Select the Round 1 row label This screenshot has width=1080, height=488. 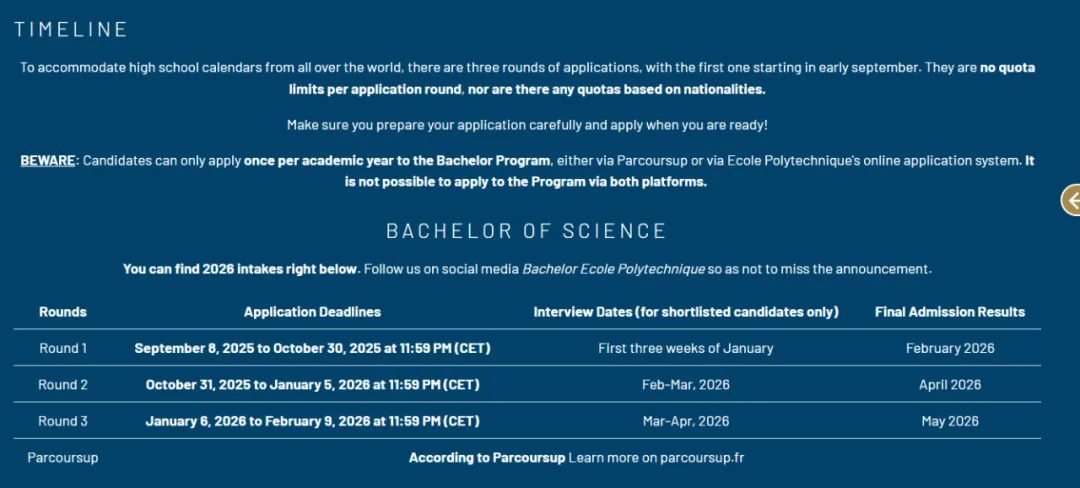click(63, 348)
